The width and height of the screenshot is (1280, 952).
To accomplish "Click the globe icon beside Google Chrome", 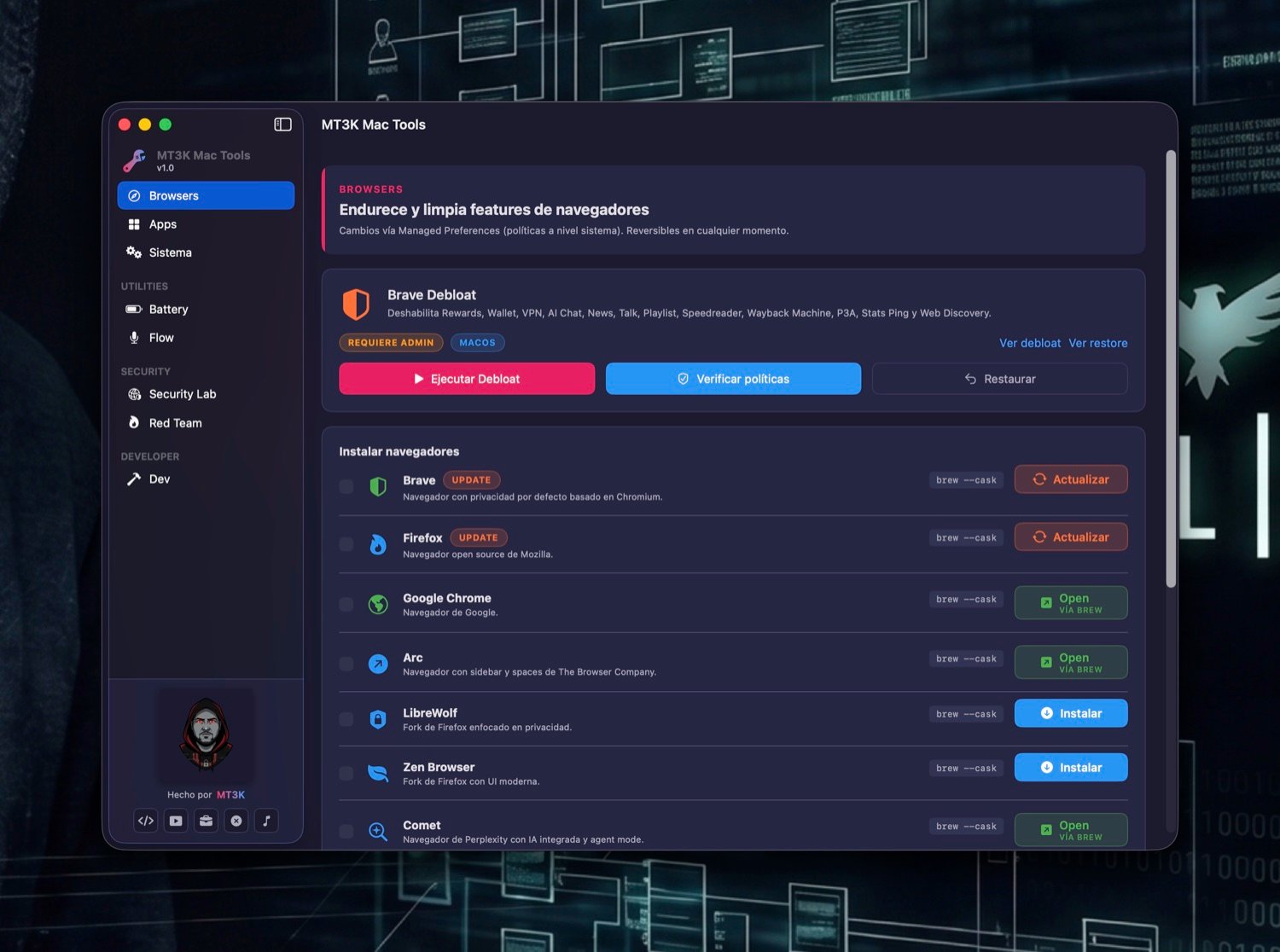I will click(378, 605).
